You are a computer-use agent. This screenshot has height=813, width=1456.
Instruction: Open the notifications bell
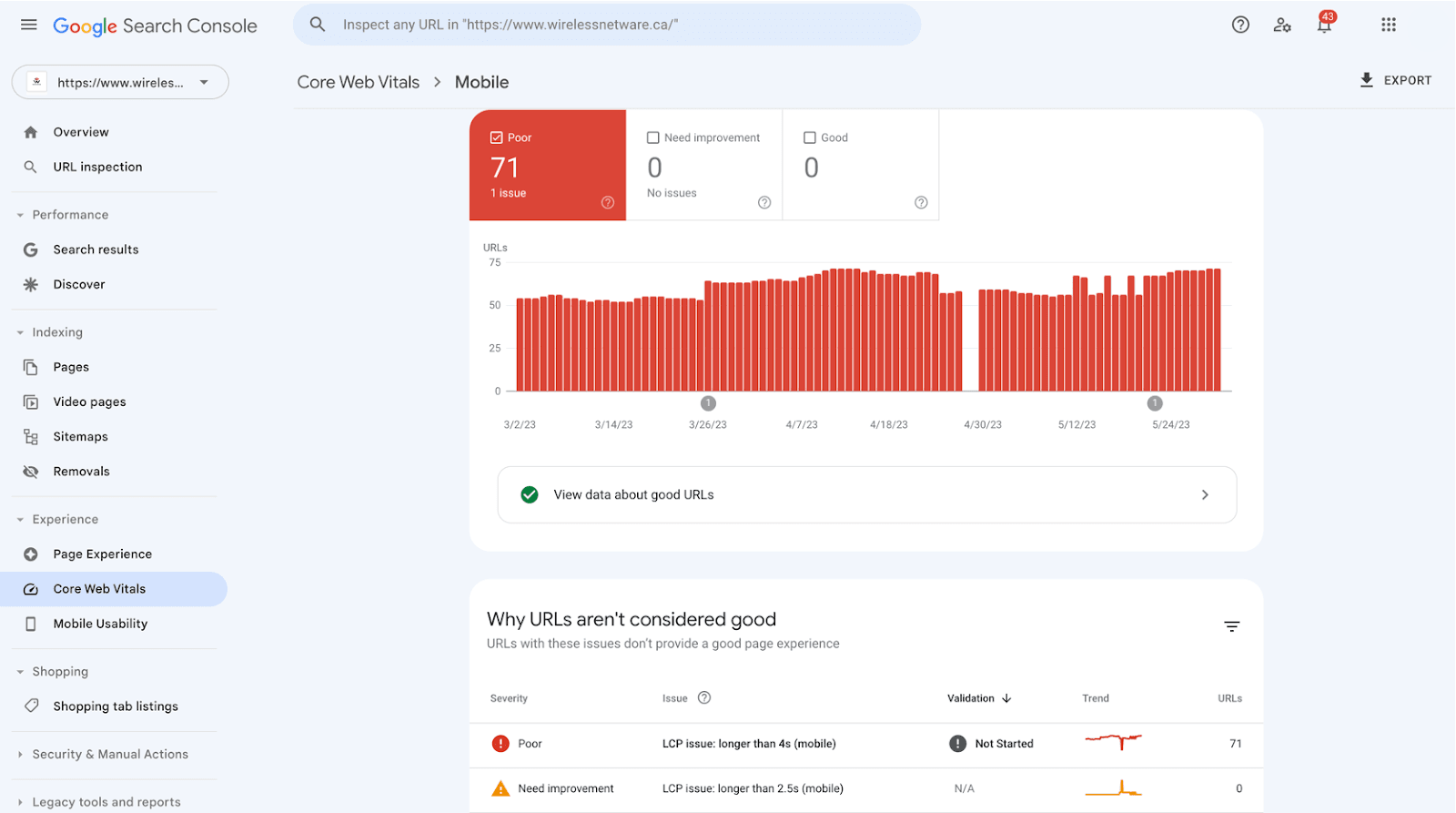tap(1324, 25)
